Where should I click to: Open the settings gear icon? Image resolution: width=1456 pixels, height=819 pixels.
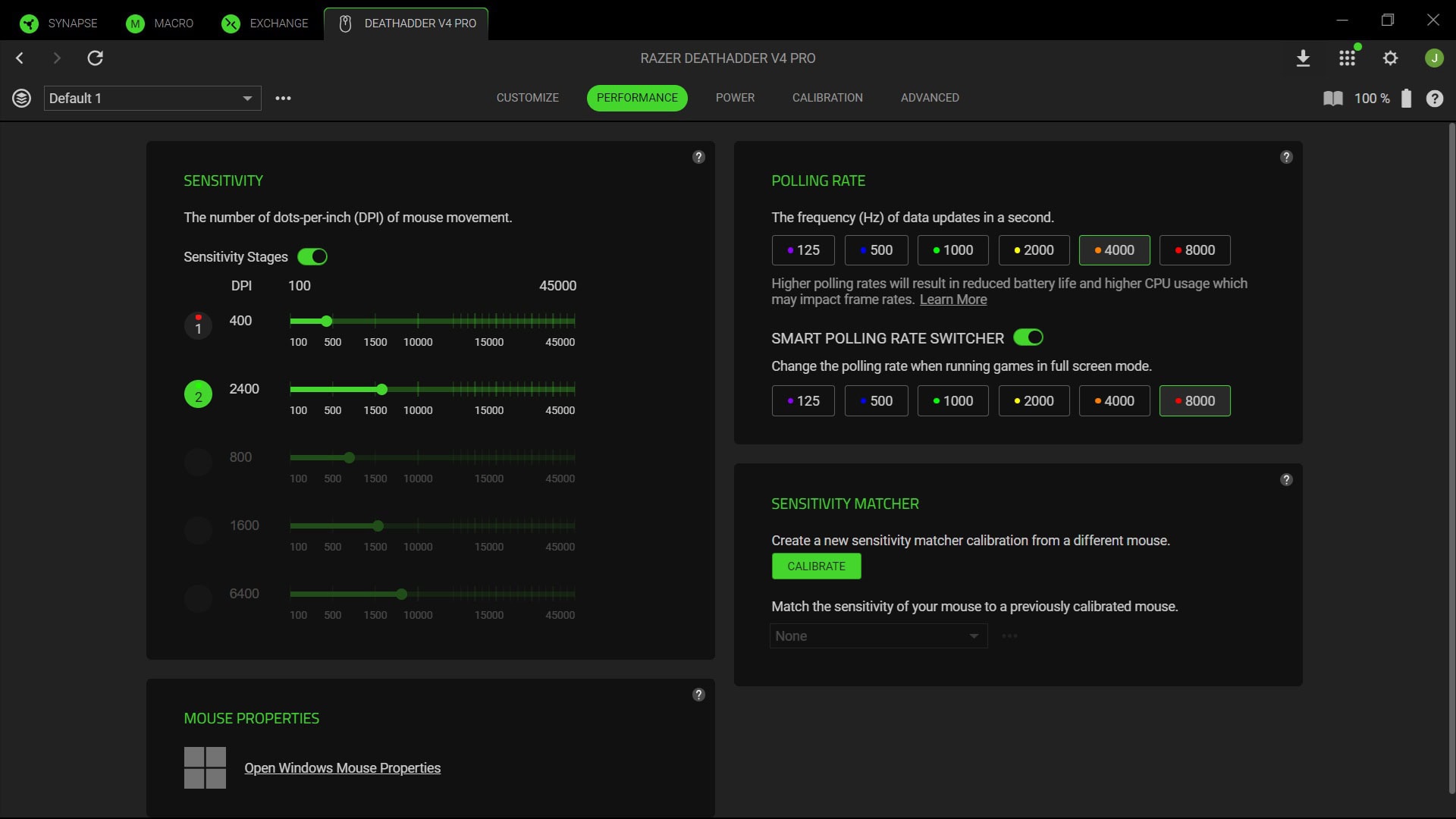[1390, 58]
